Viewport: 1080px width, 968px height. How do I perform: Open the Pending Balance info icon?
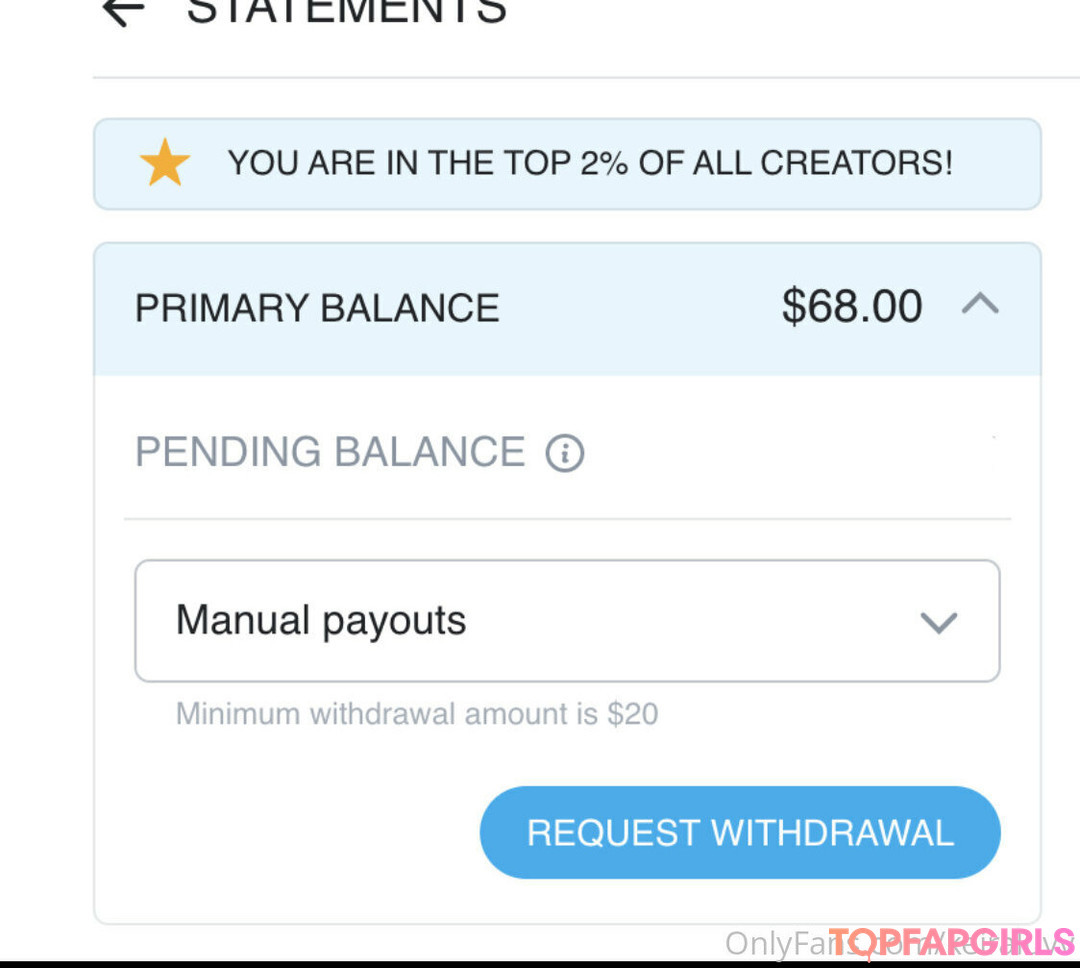pyautogui.click(x=565, y=453)
